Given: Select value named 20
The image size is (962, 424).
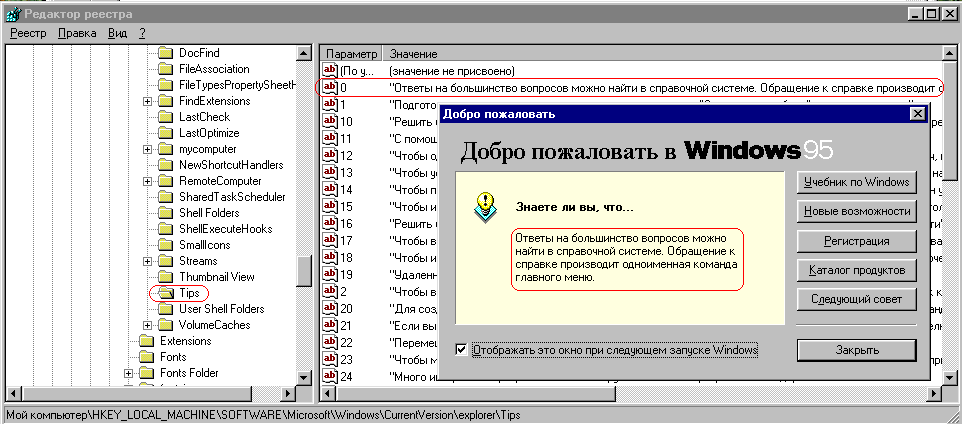Looking at the screenshot, I should coord(347,307).
